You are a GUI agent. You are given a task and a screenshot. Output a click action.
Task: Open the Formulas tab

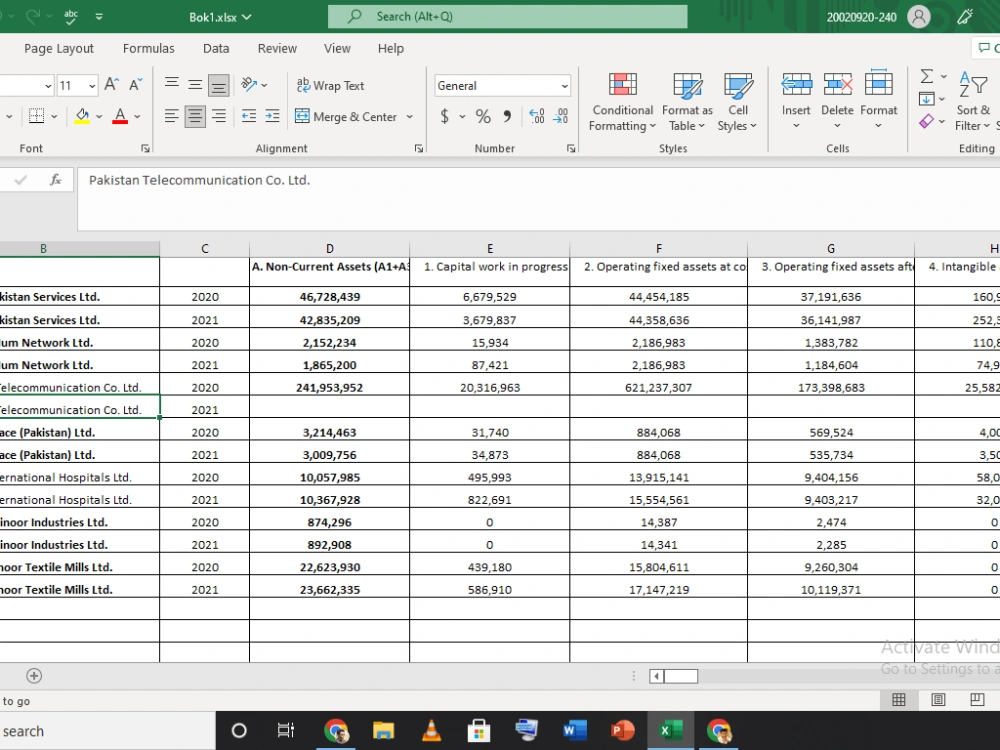[149, 48]
